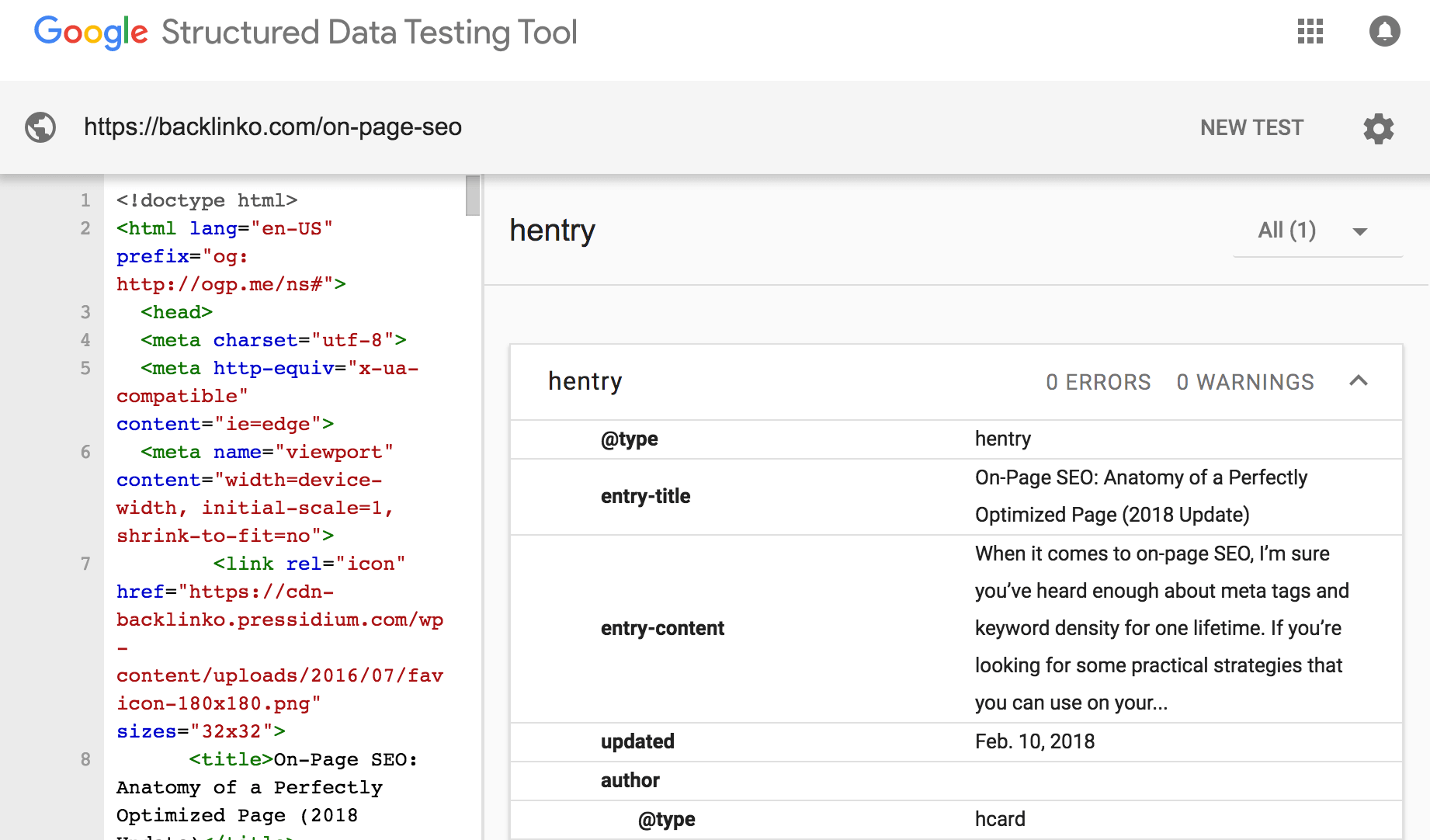Click the tested URL backlinko.com/on-page-seo

(x=272, y=127)
